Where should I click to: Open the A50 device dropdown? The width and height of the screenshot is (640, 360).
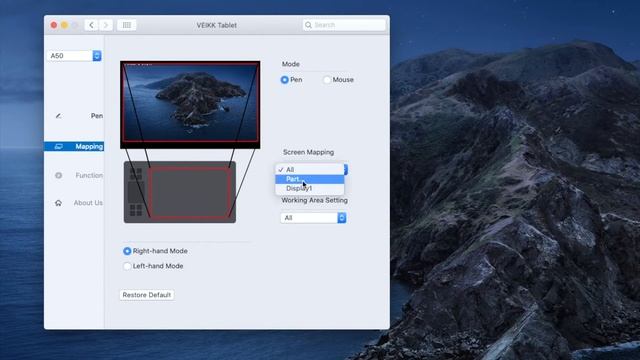pos(74,56)
